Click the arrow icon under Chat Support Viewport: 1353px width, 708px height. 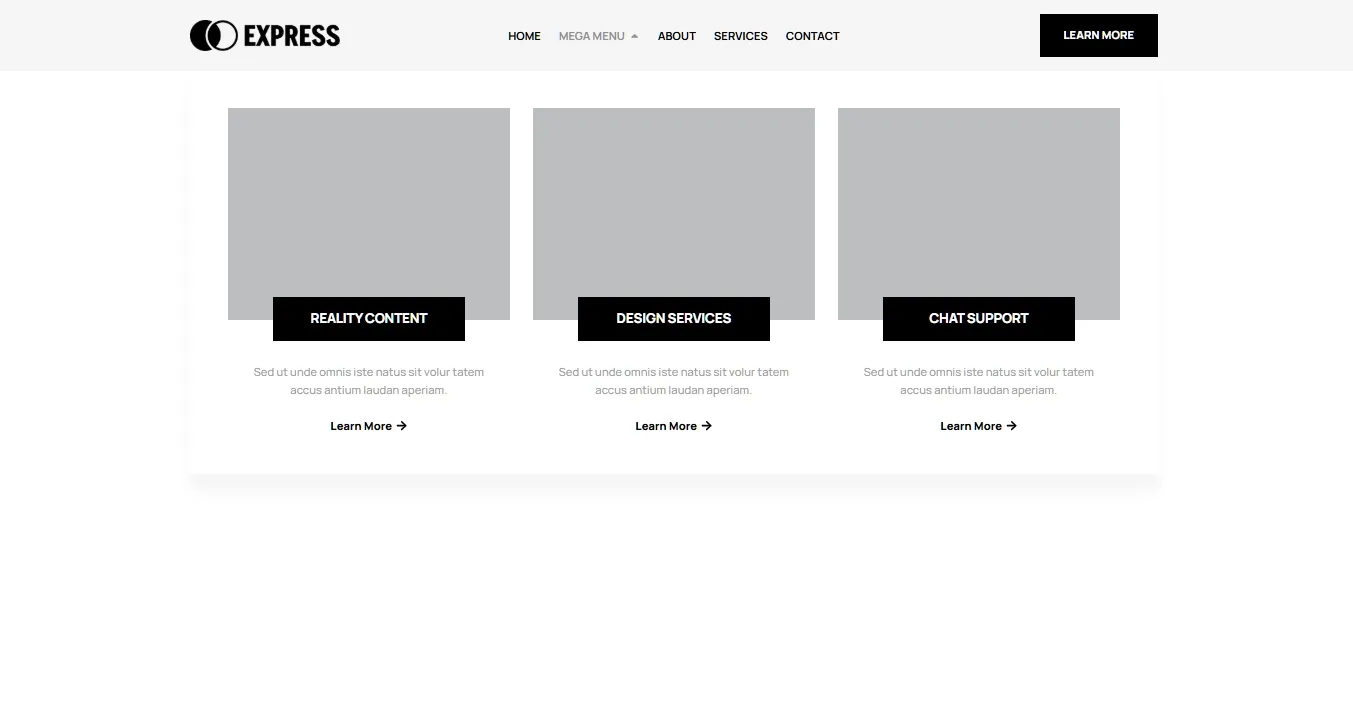click(x=1012, y=426)
